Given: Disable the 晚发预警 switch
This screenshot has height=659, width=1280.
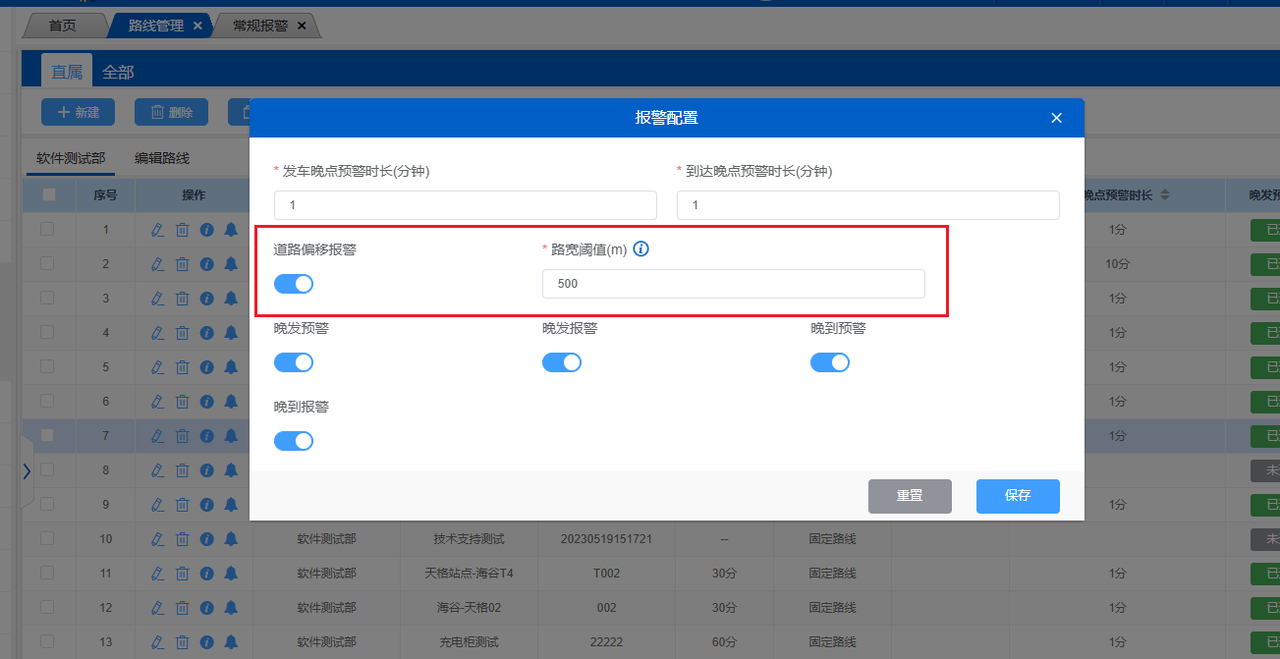Looking at the screenshot, I should point(294,362).
